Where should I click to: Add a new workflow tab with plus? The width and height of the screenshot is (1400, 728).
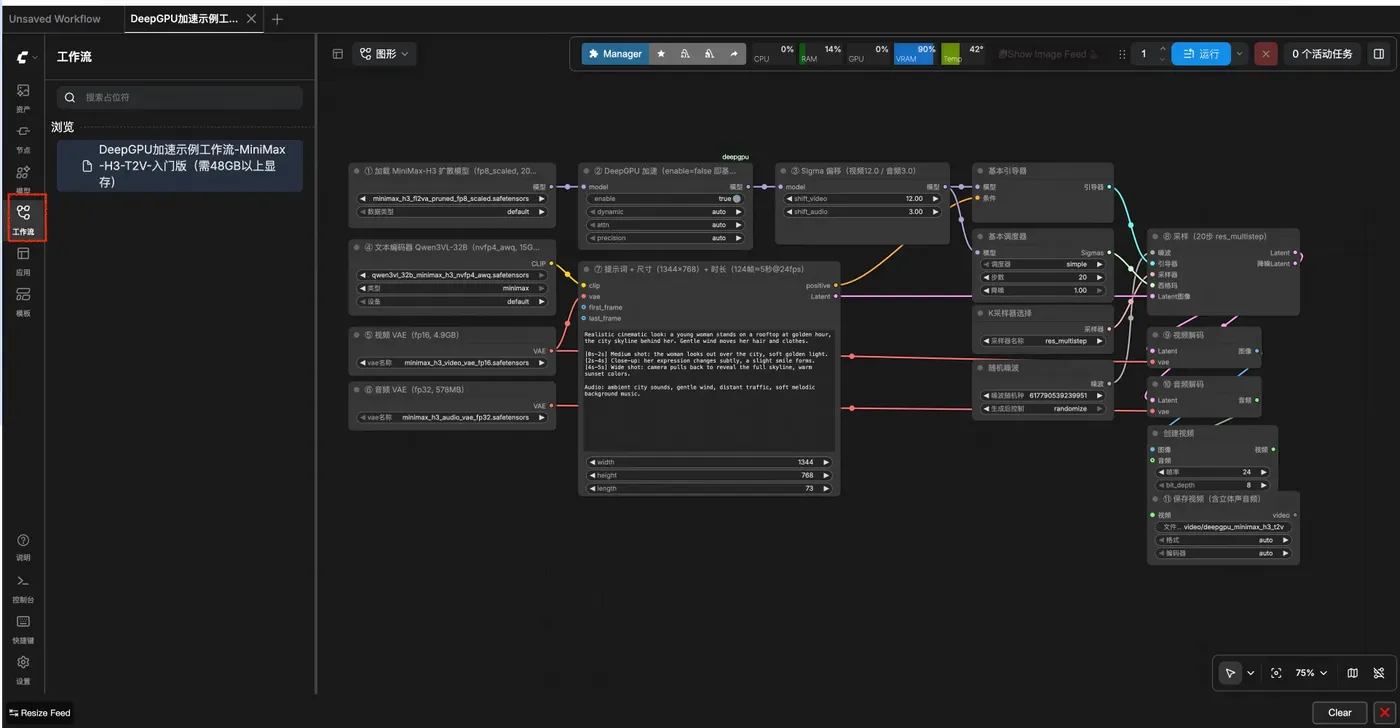[278, 19]
